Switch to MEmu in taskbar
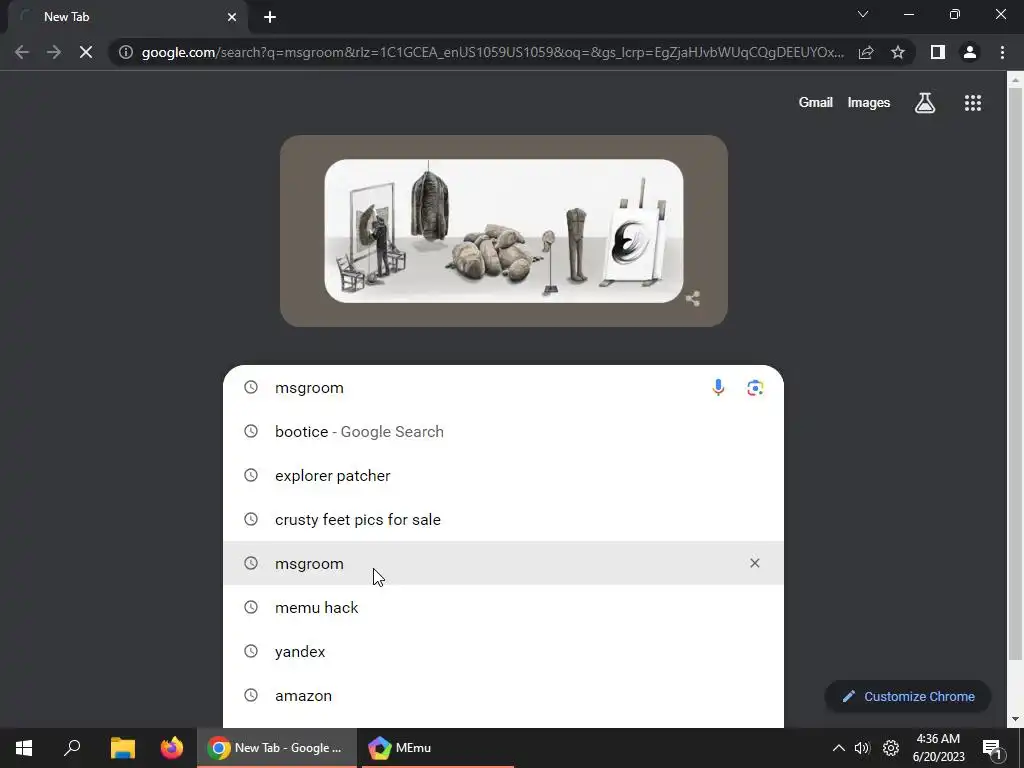 click(436, 748)
